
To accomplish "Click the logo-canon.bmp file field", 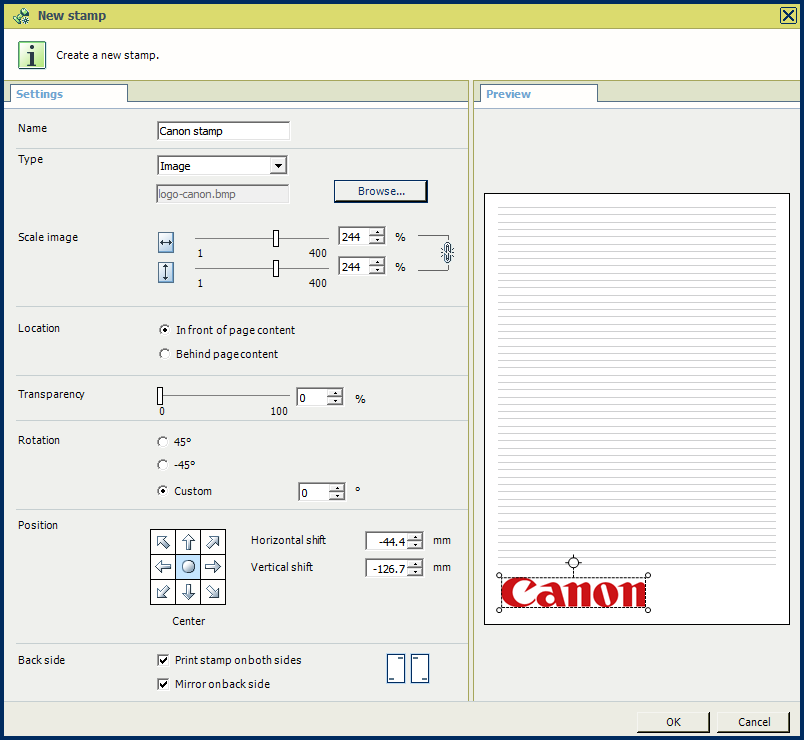I will pyautogui.click(x=223, y=194).
